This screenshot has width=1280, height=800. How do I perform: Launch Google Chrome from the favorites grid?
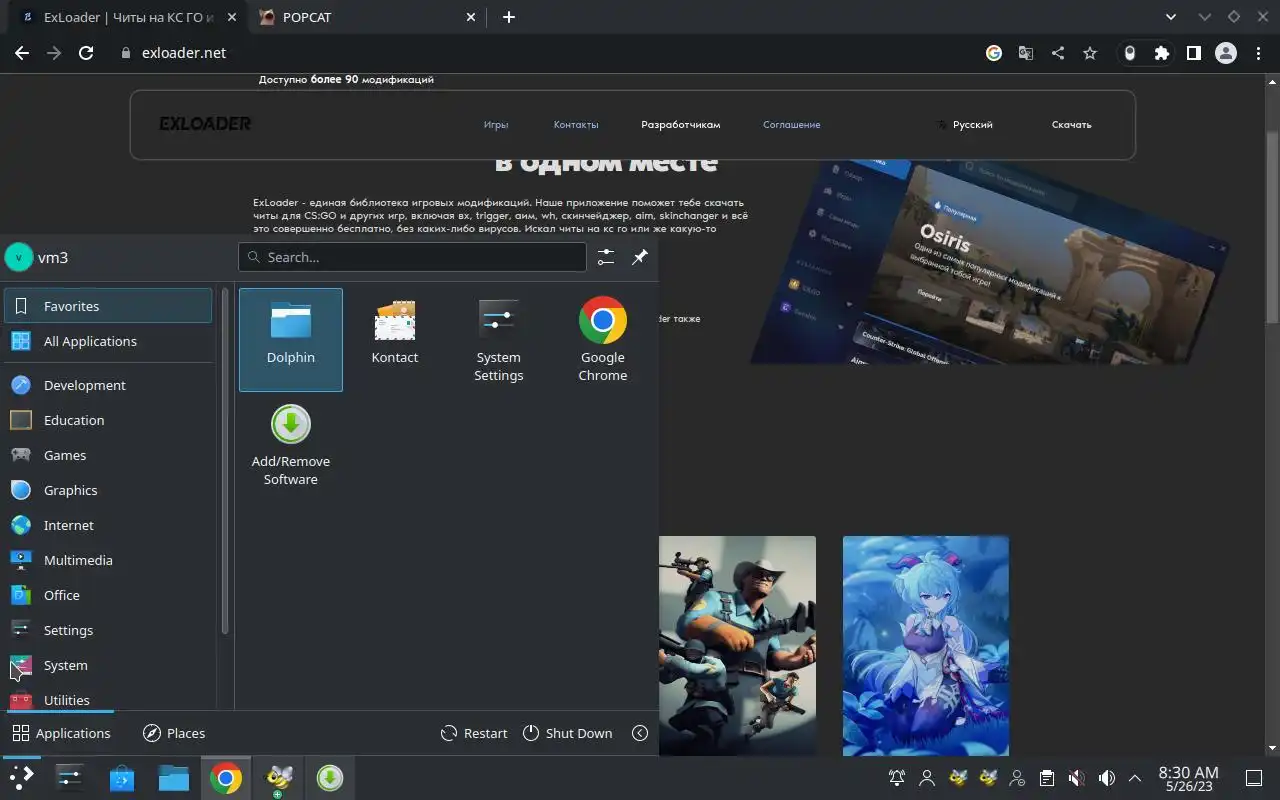603,340
